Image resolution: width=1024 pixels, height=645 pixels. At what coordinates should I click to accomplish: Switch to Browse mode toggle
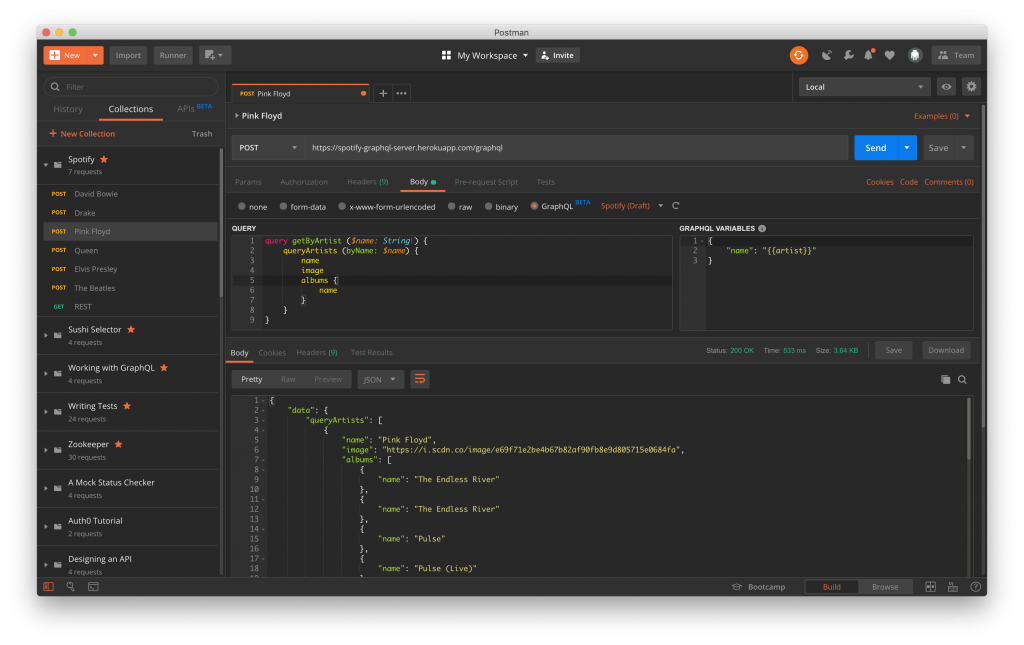(885, 587)
